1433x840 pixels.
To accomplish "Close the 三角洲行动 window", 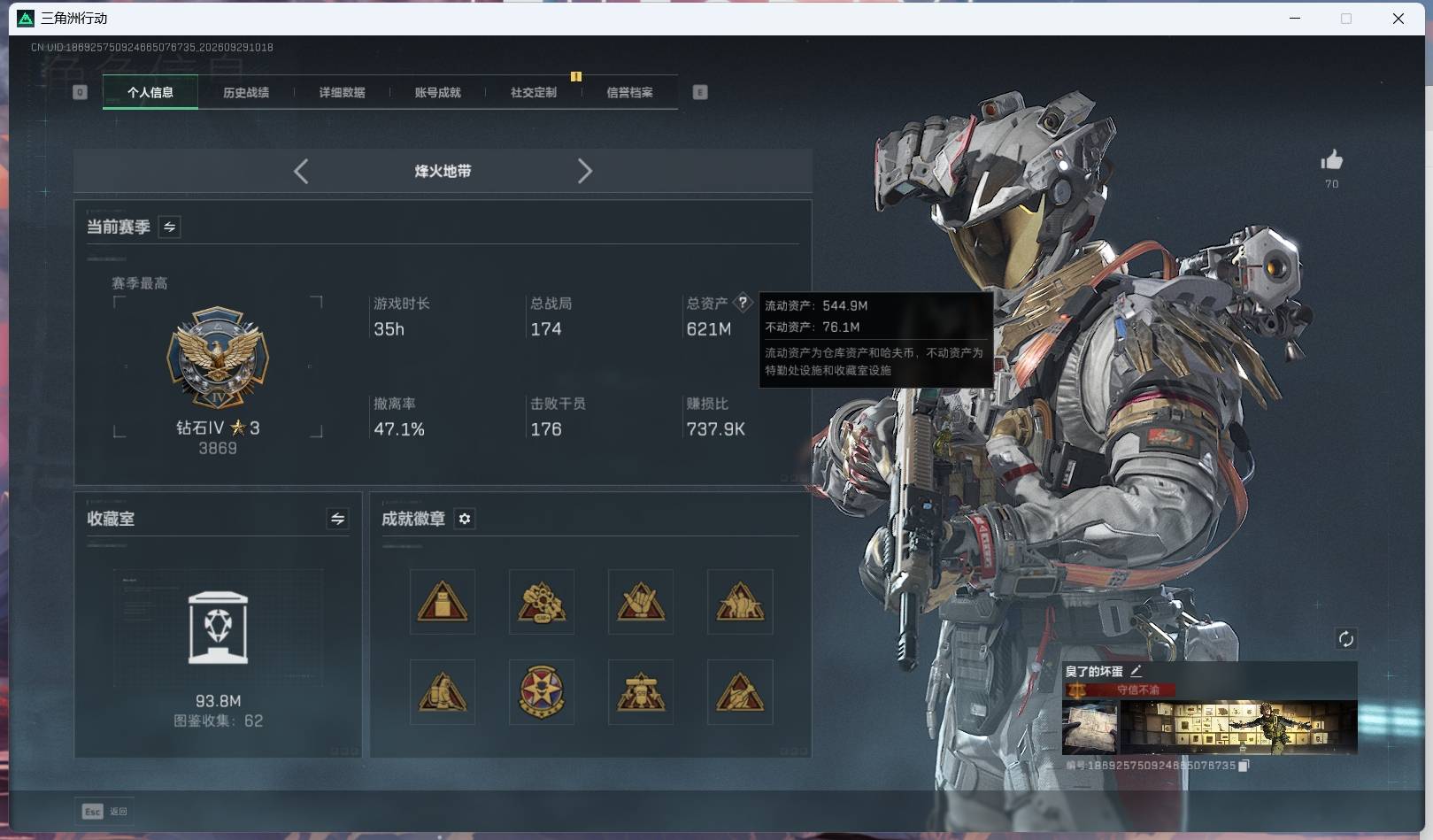I will 1398,18.
